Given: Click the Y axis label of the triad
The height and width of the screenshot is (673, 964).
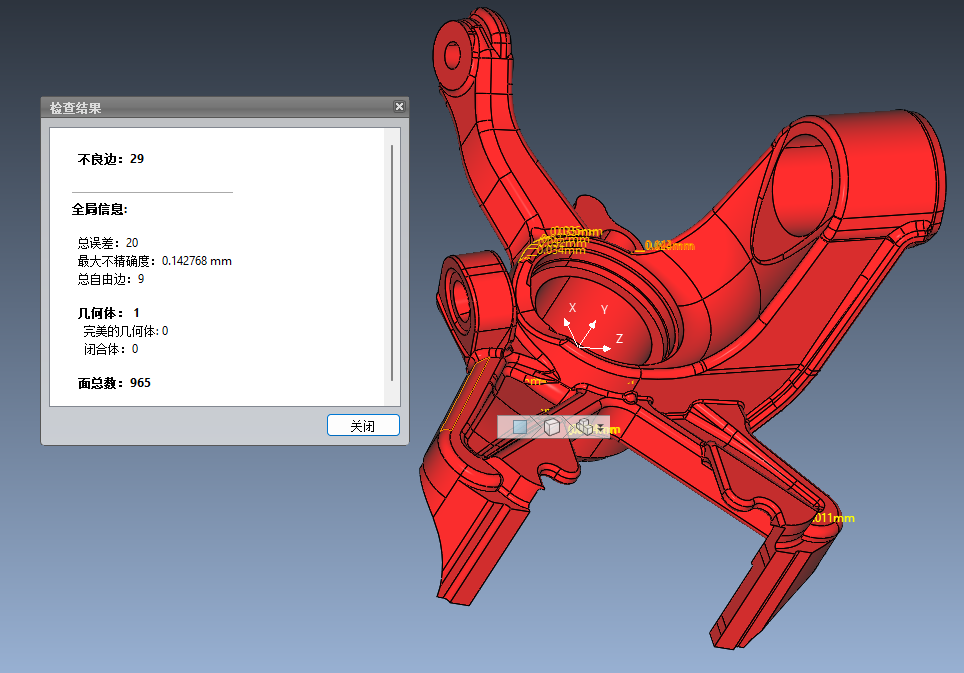Looking at the screenshot, I should tap(604, 310).
